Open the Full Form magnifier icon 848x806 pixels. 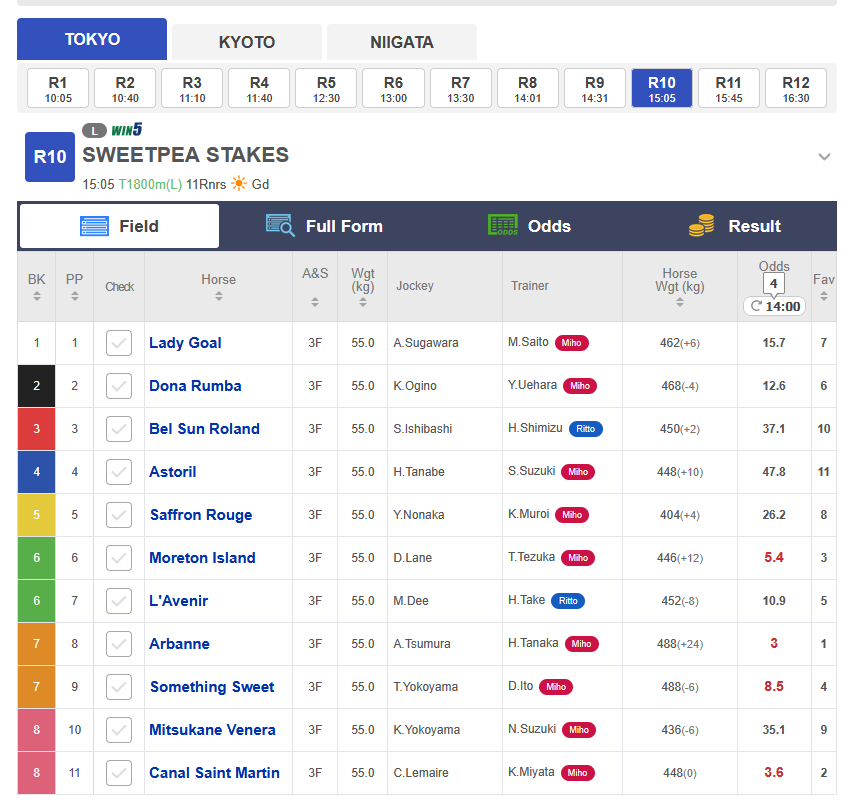pyautogui.click(x=280, y=226)
